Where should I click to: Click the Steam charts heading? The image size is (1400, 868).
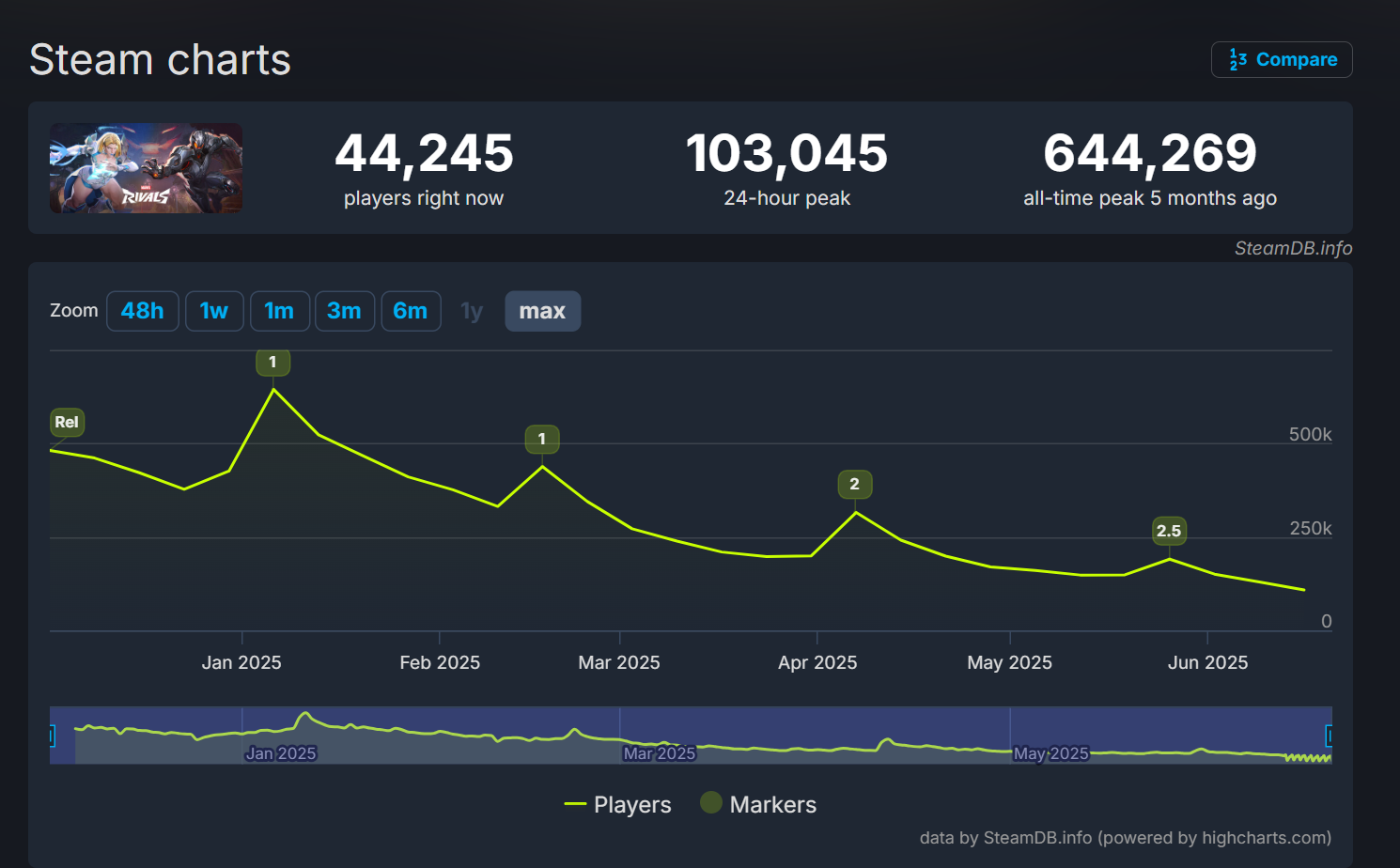pyautogui.click(x=161, y=60)
